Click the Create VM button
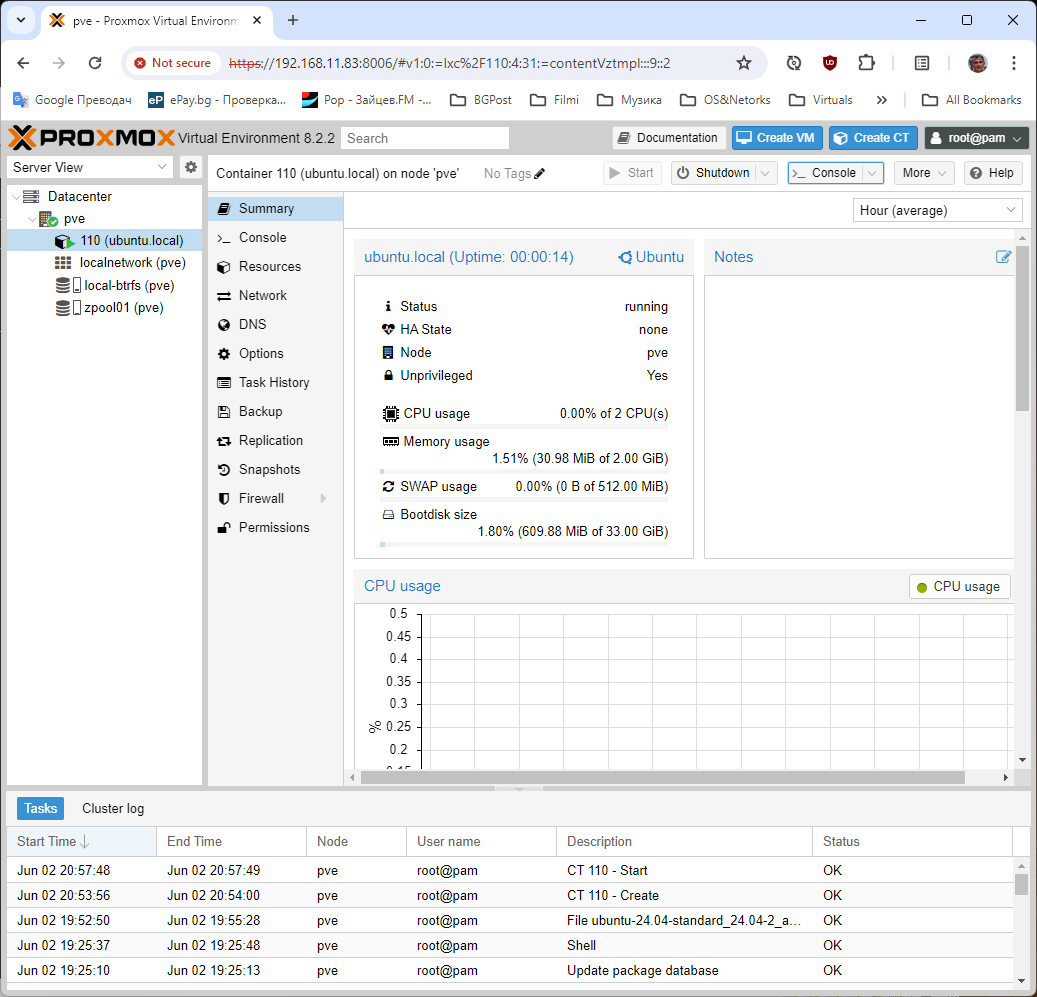 coord(777,138)
